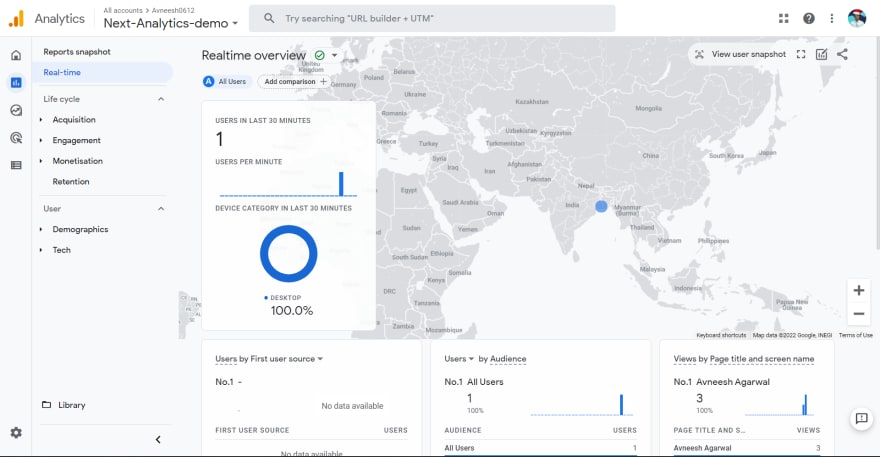880x457 pixels.
Task: Click the DESKTOP legend label
Action: (x=286, y=298)
